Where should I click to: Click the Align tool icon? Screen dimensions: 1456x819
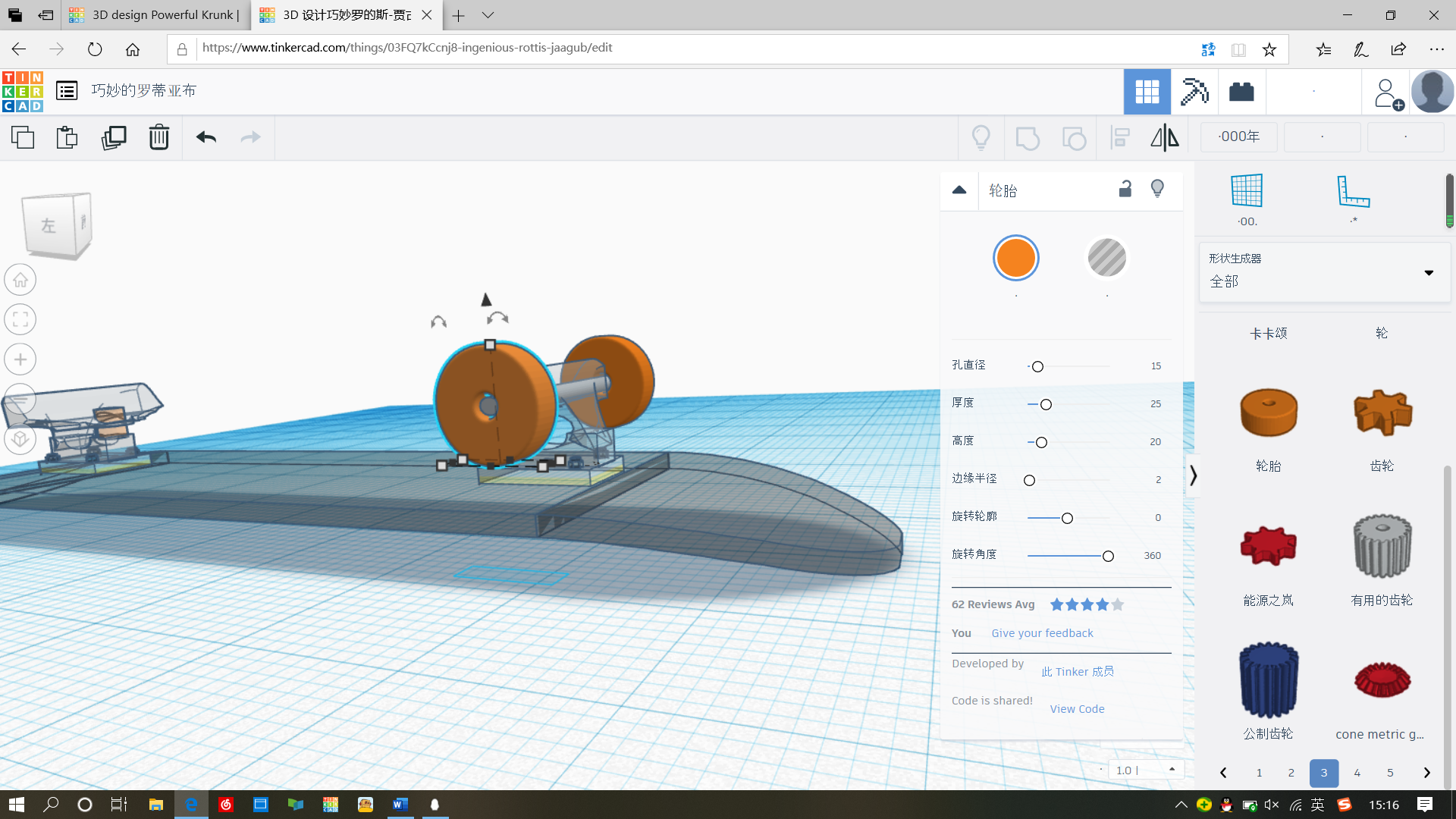(1120, 137)
